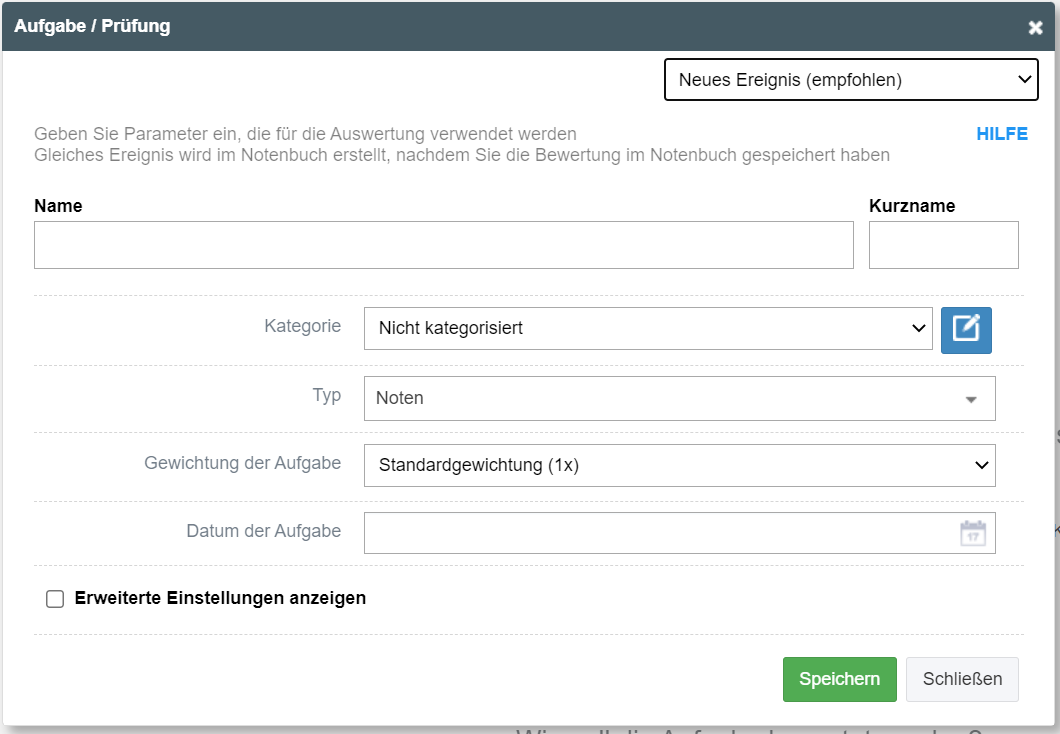Open the calendar icon beside Datum der Aufgabe
Viewport: 1060px width, 734px height.
pyautogui.click(x=975, y=532)
